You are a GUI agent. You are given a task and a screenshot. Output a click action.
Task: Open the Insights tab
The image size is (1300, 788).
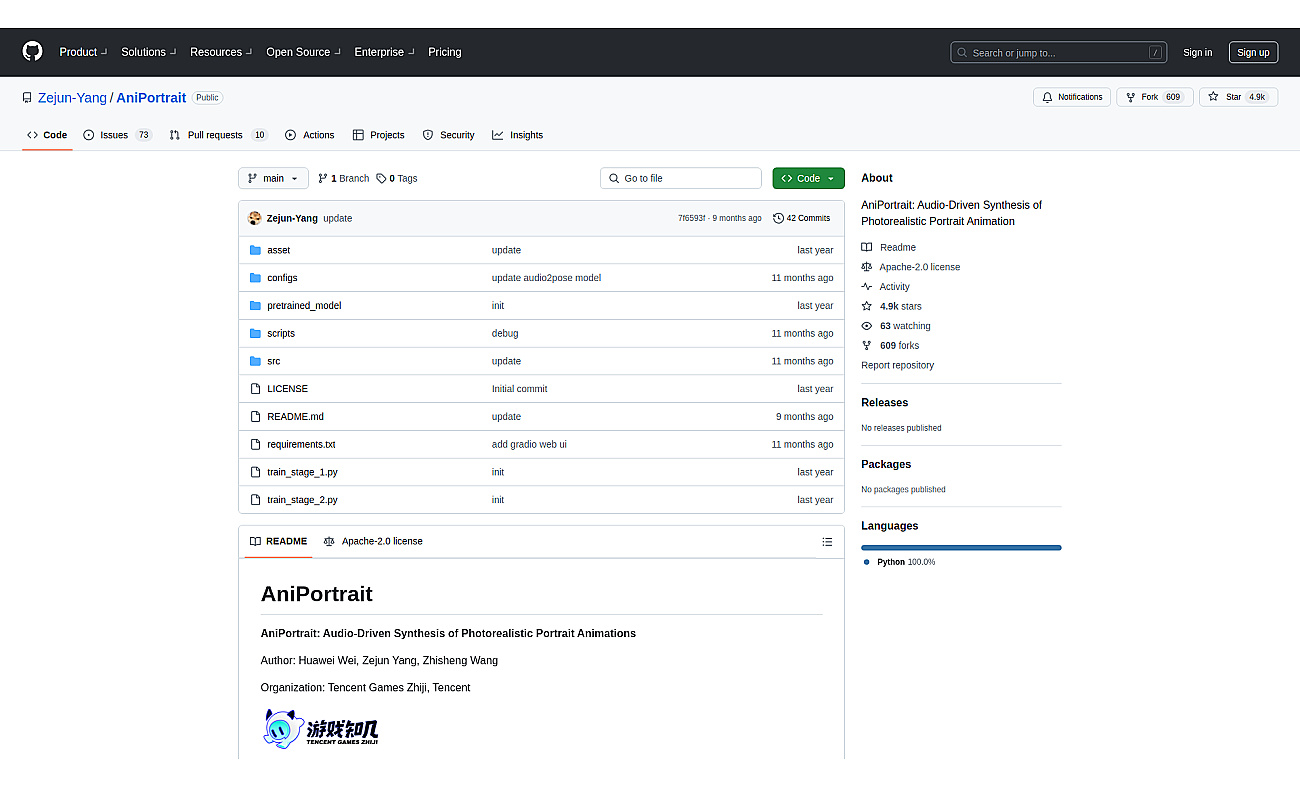click(517, 135)
